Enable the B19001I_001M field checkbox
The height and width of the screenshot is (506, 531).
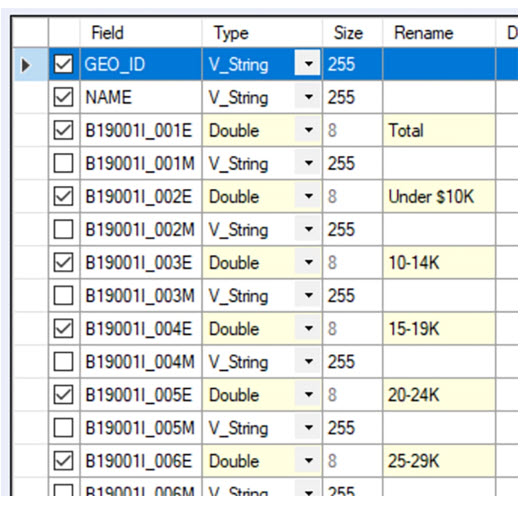[63, 163]
